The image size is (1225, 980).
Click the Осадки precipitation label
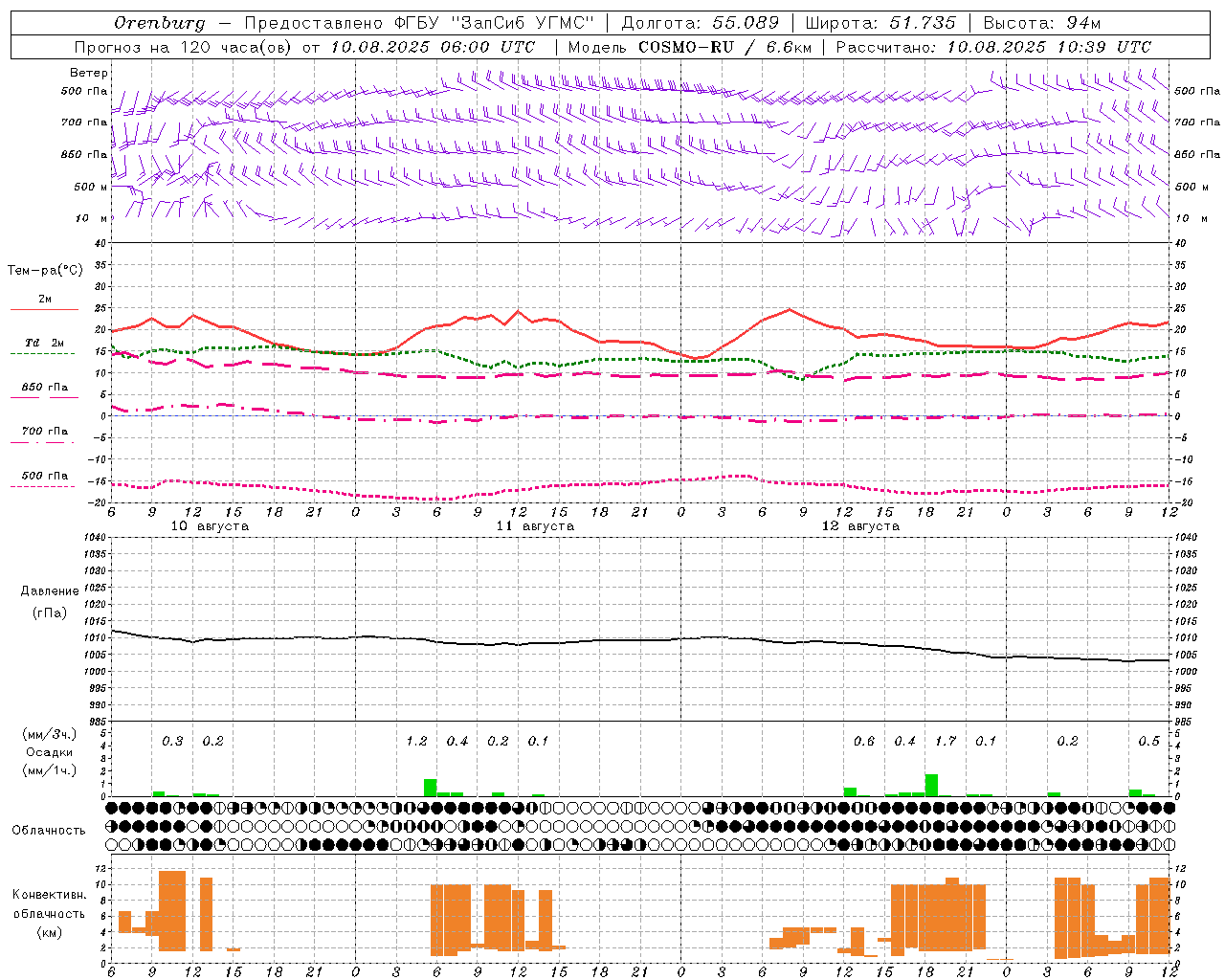(50, 752)
